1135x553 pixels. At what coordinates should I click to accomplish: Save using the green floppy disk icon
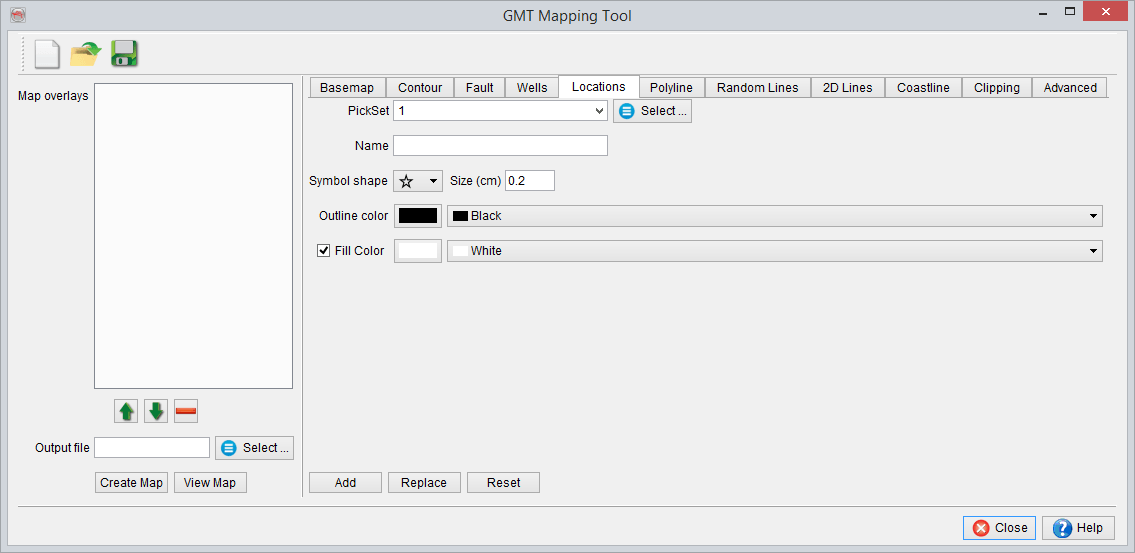124,54
